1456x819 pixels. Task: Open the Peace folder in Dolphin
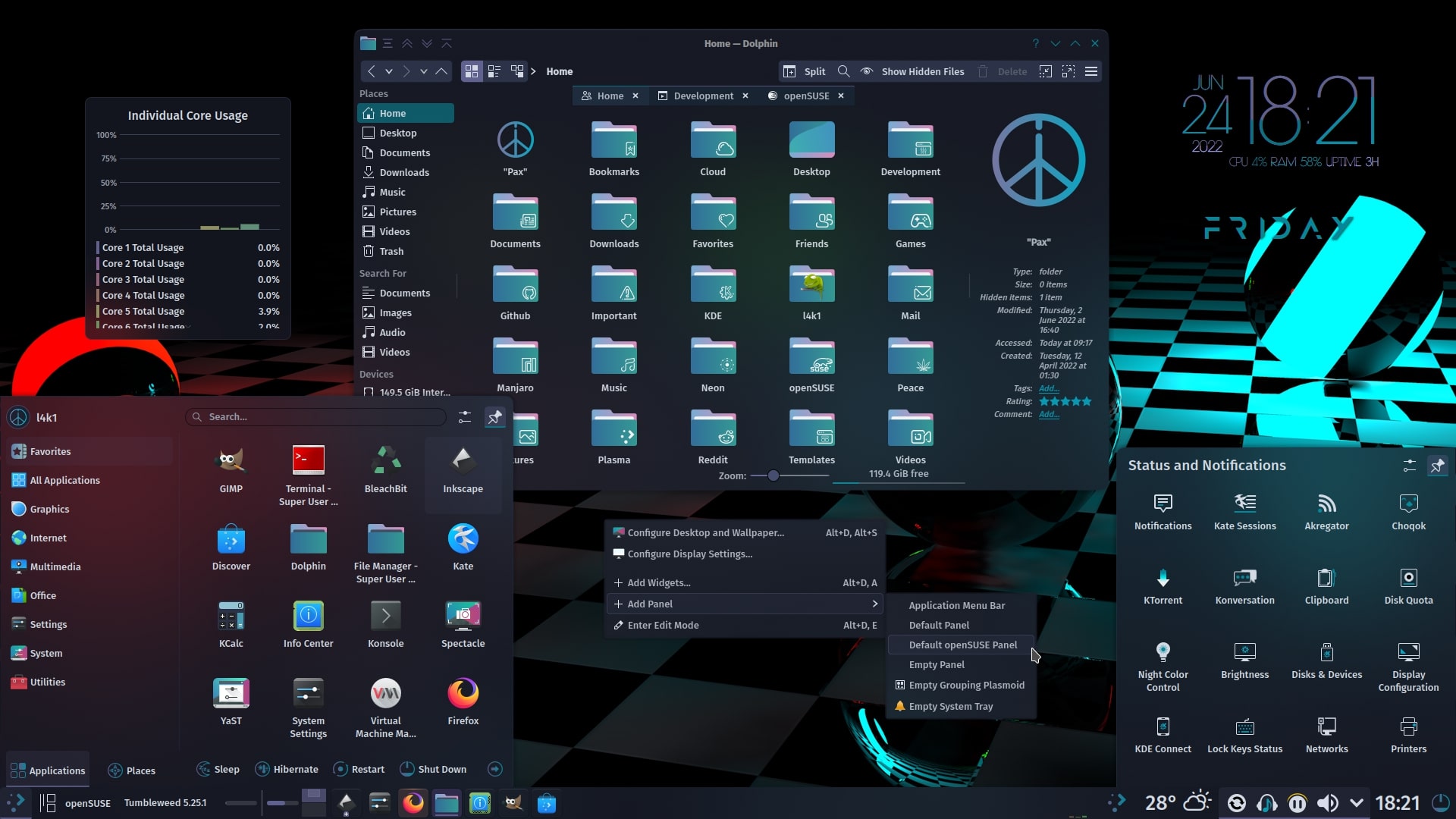910,366
